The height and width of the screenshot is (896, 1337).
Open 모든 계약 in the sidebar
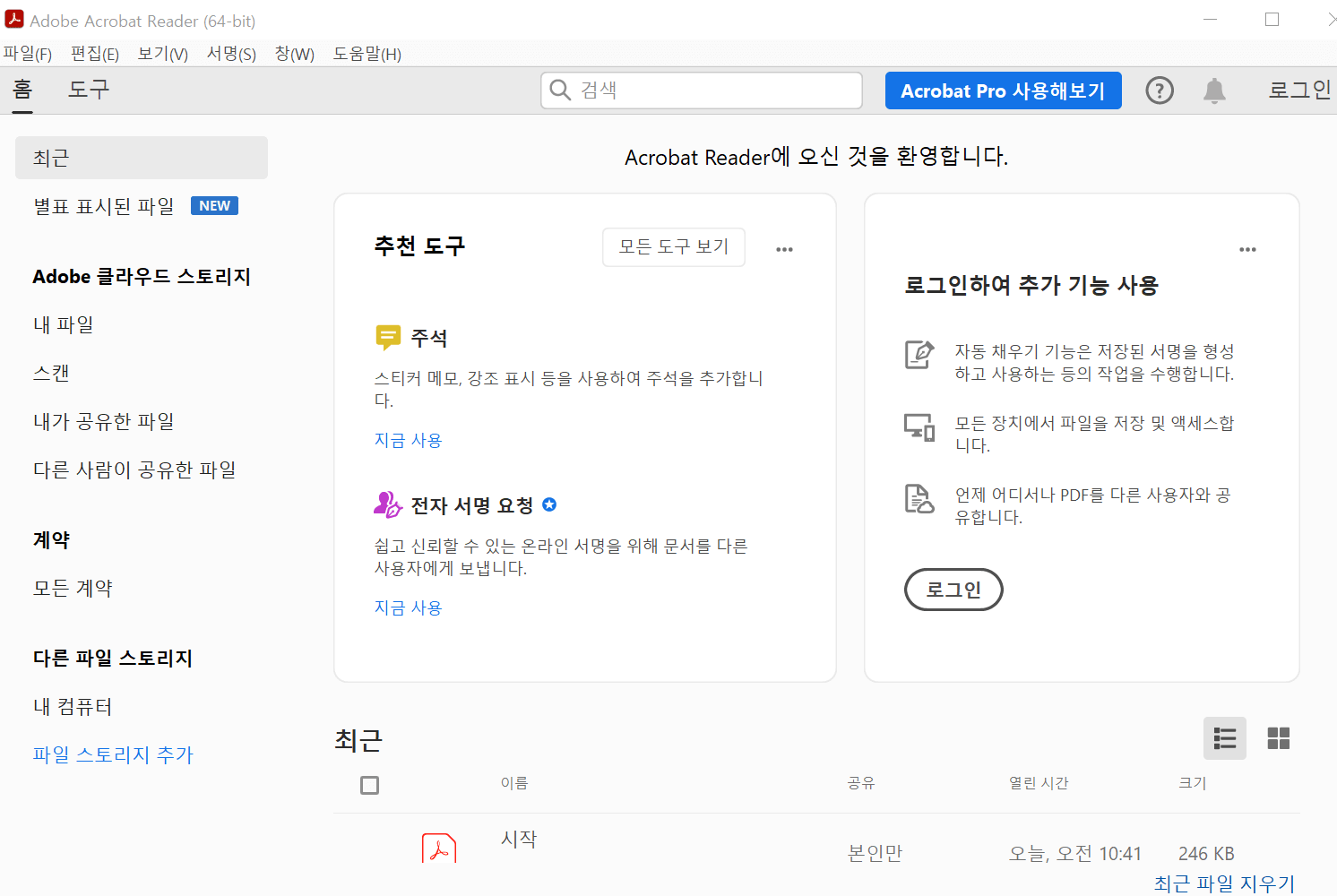point(73,588)
